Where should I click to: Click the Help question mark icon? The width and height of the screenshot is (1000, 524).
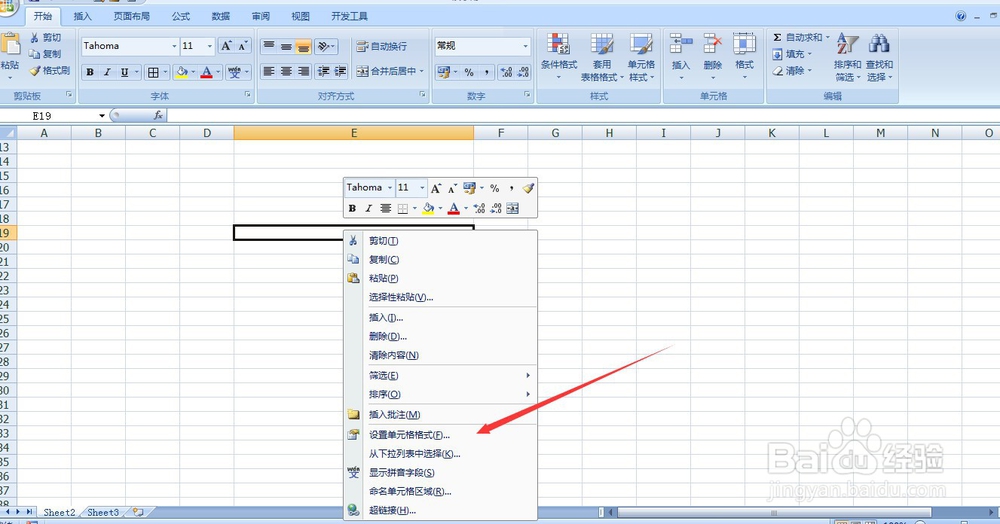(960, 16)
